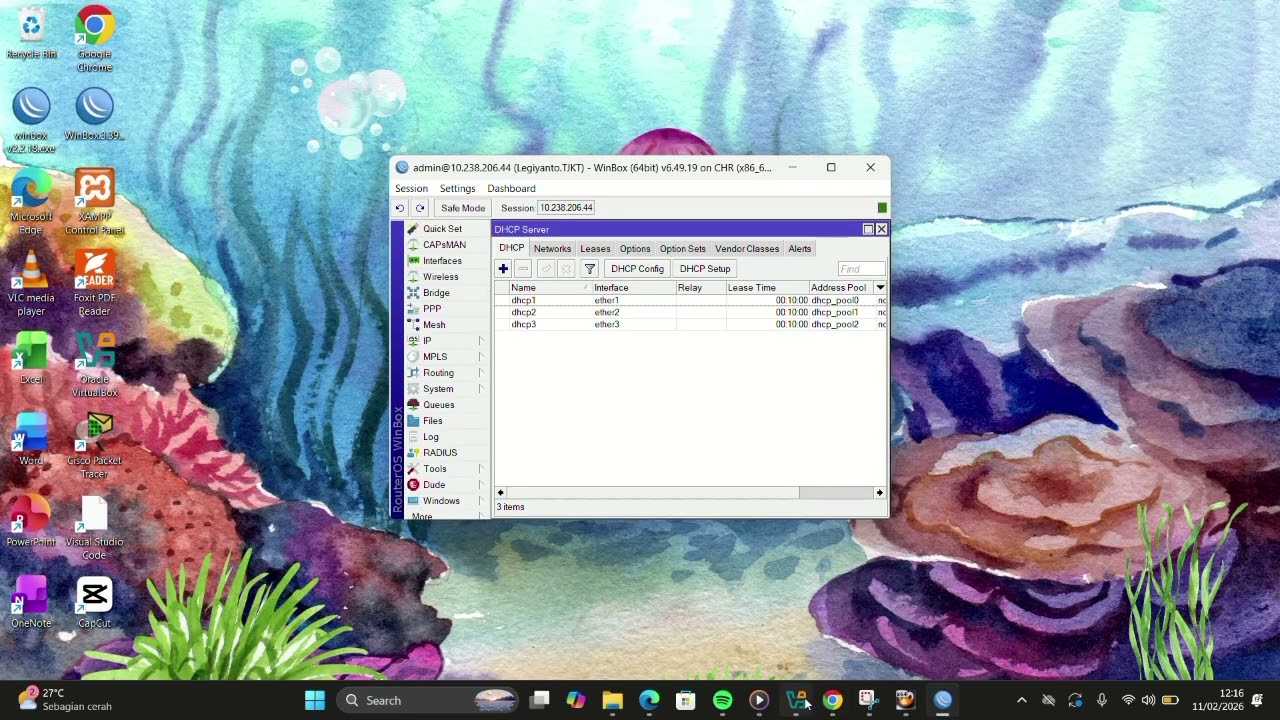Open Google Chrome desktop shortcut

pos(94,39)
